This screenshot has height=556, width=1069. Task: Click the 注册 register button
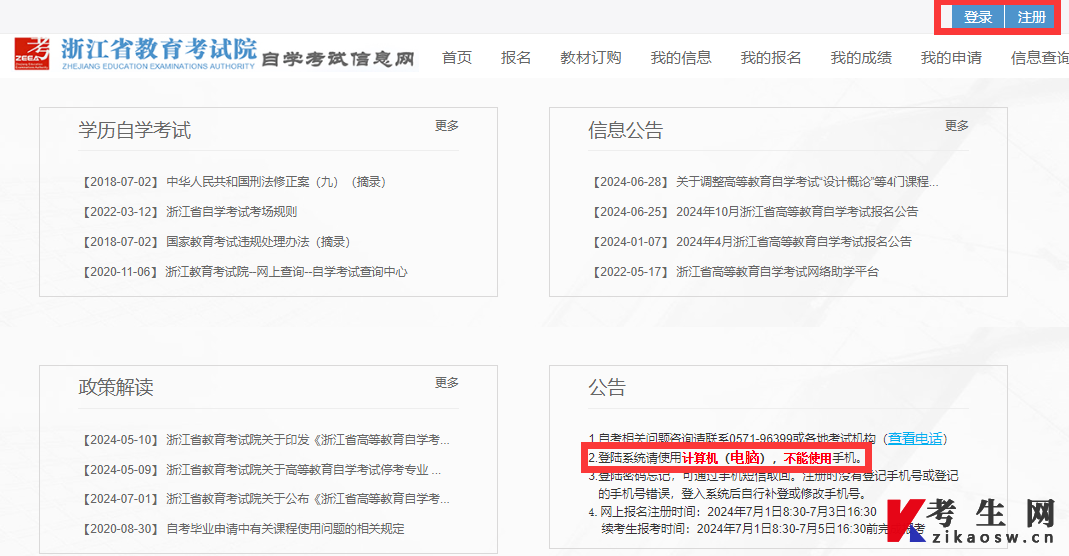[1031, 17]
